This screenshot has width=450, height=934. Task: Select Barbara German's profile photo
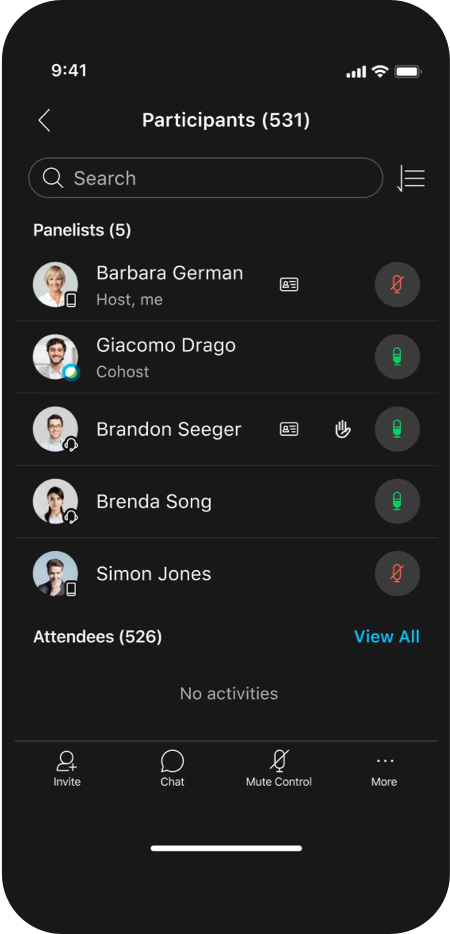tap(55, 285)
